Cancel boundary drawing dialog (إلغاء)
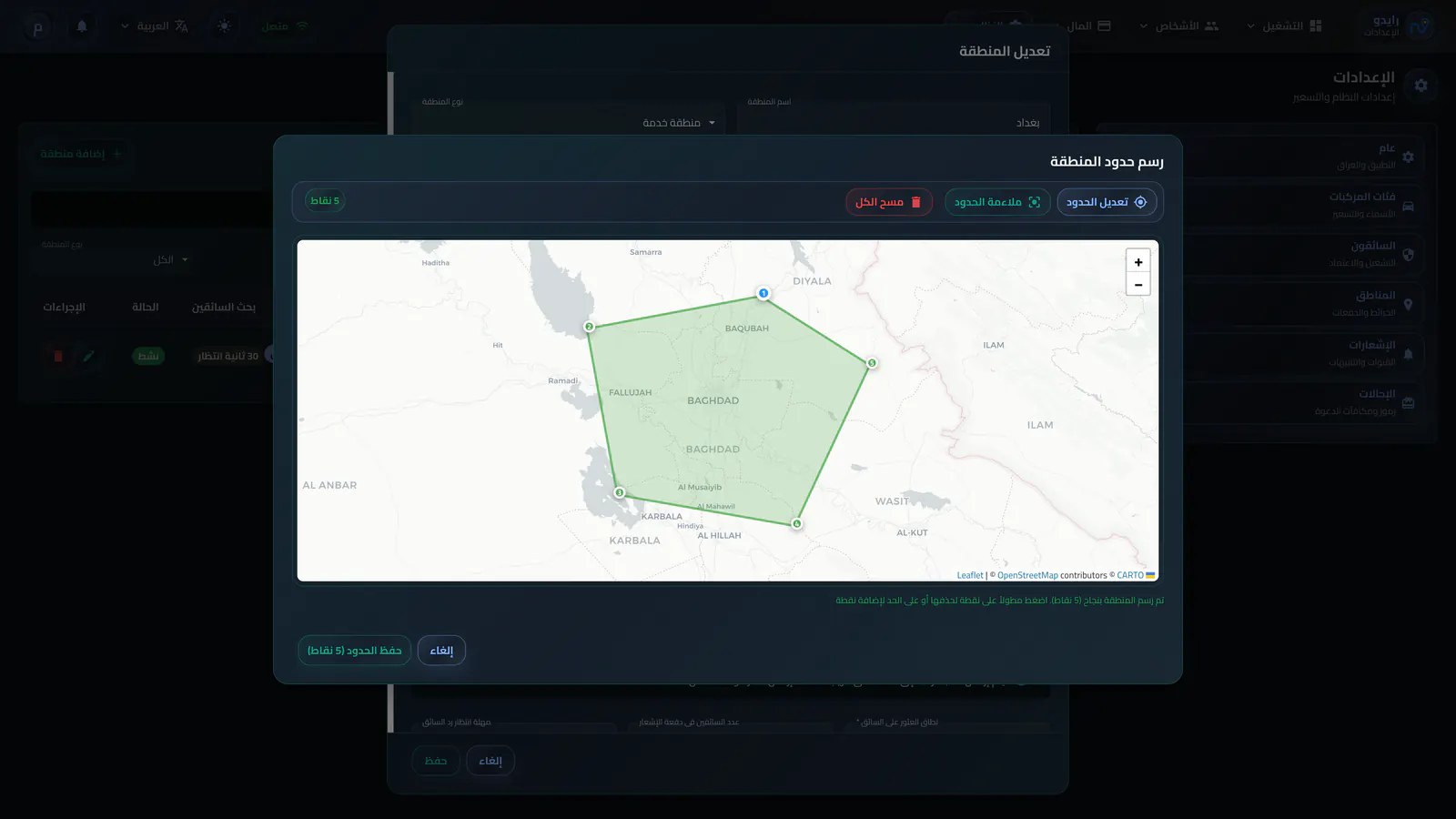 [441, 651]
